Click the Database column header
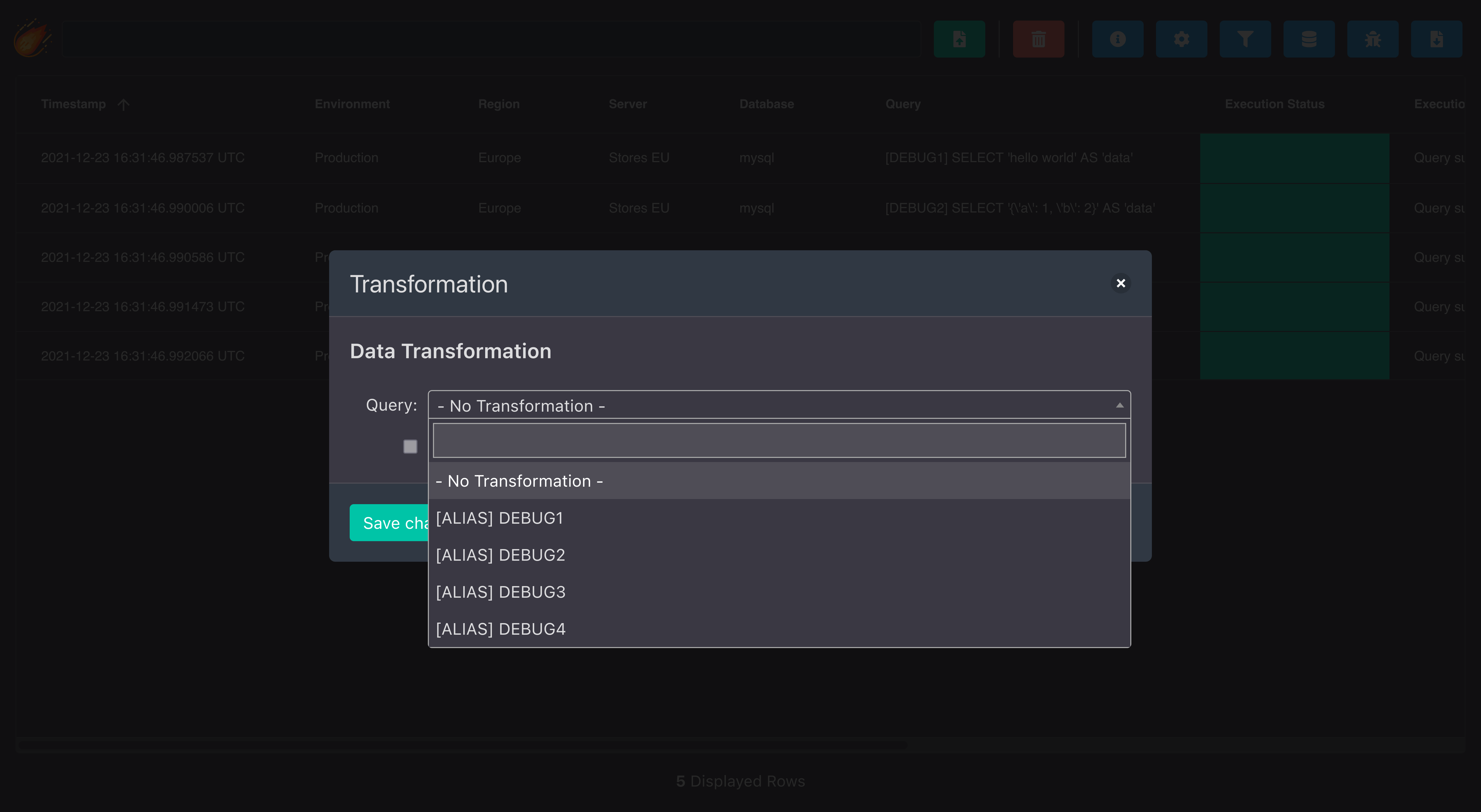The height and width of the screenshot is (812, 1481). [766, 104]
